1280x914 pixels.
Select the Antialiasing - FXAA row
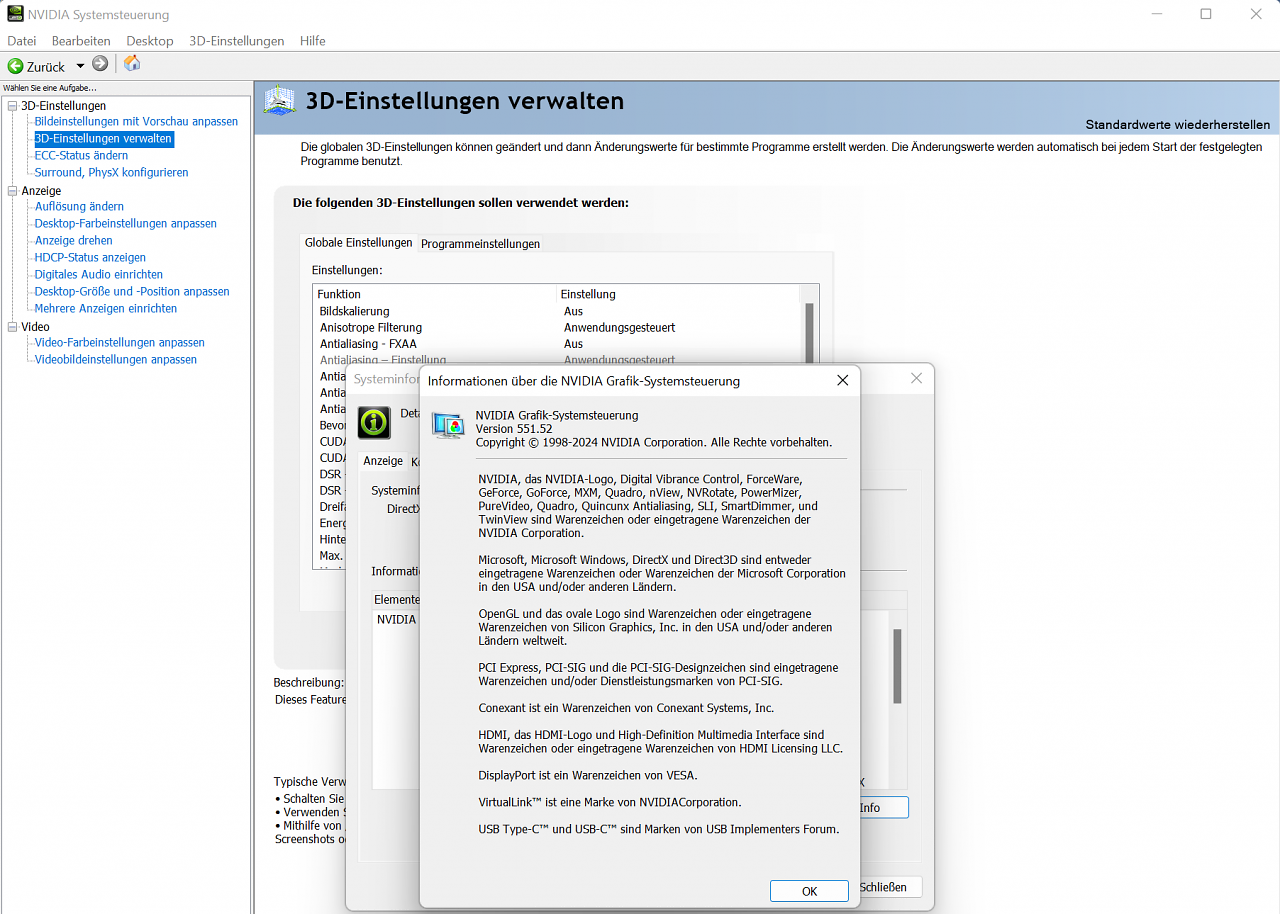[x=557, y=344]
